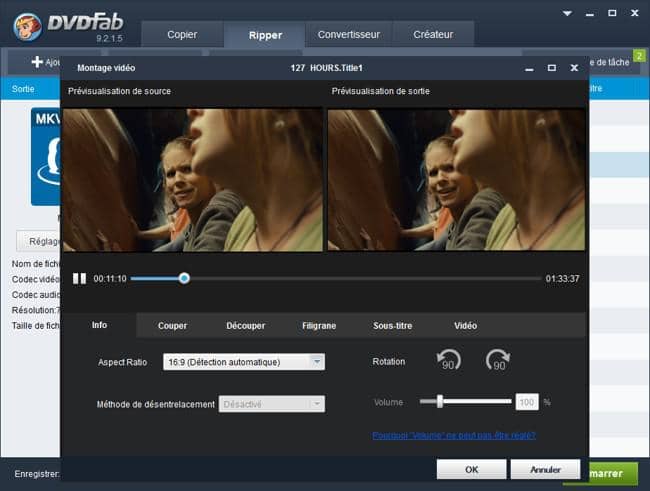Rotate video 90 degrees clockwise
Screen dimensions: 650x491
click(x=498, y=360)
